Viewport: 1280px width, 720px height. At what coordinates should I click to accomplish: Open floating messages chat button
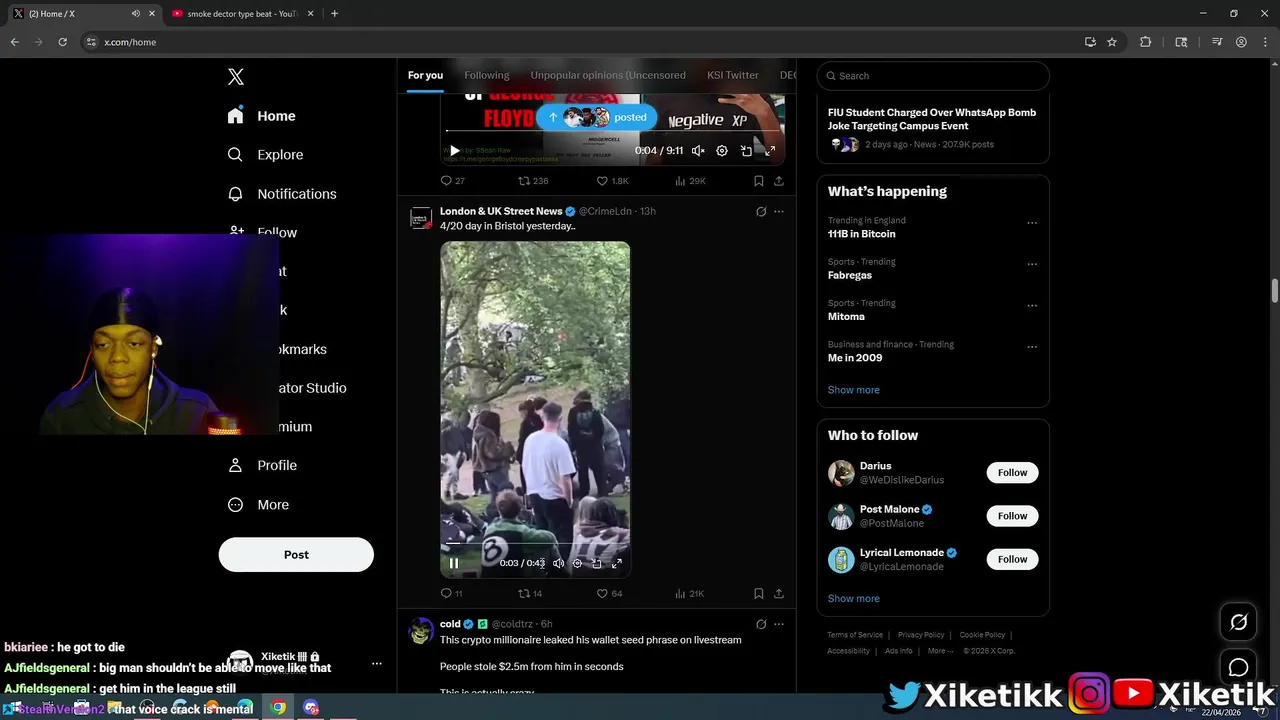(1238, 667)
